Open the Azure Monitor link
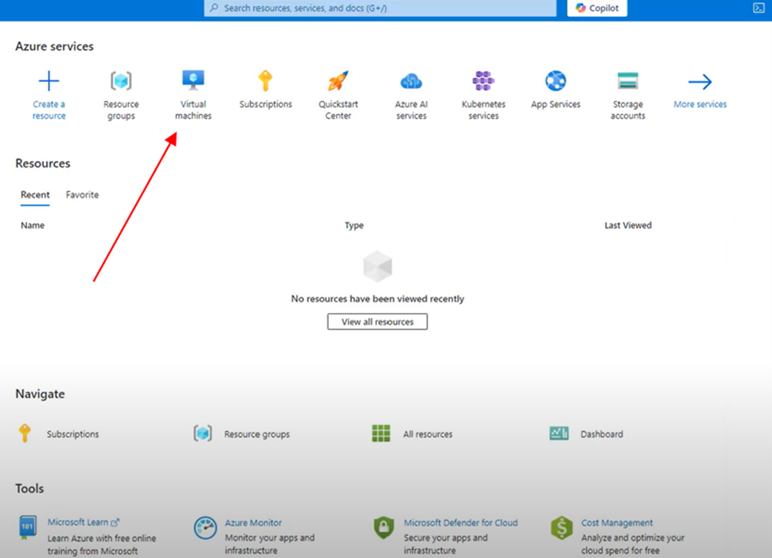Image resolution: width=772 pixels, height=558 pixels. pos(253,523)
